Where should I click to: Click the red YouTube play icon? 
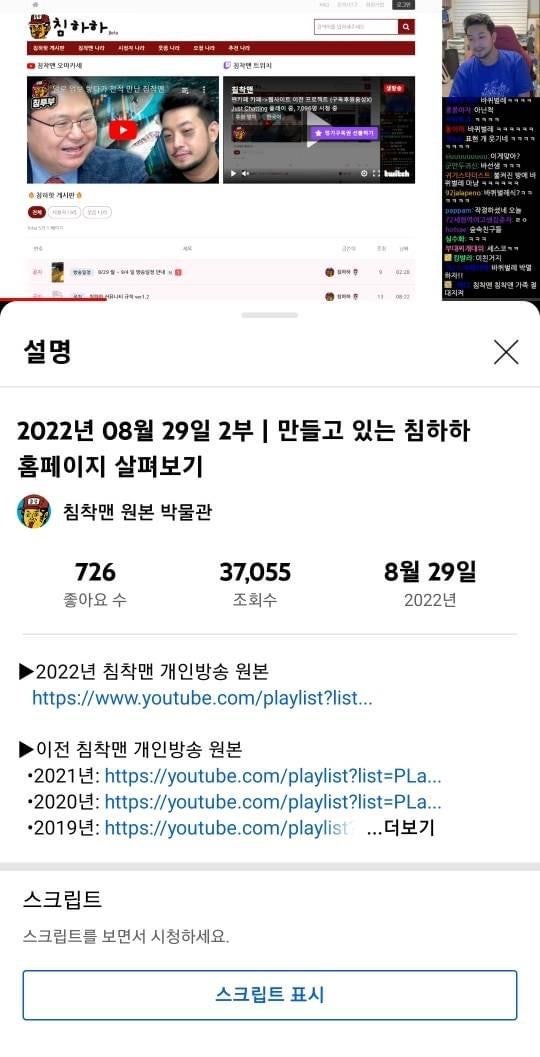point(123,129)
